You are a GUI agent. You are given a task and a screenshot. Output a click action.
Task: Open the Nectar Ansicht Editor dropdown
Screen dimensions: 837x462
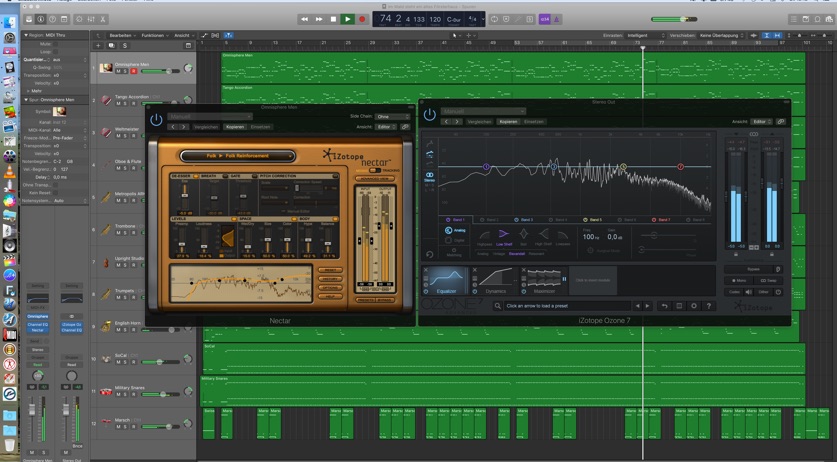(x=386, y=127)
